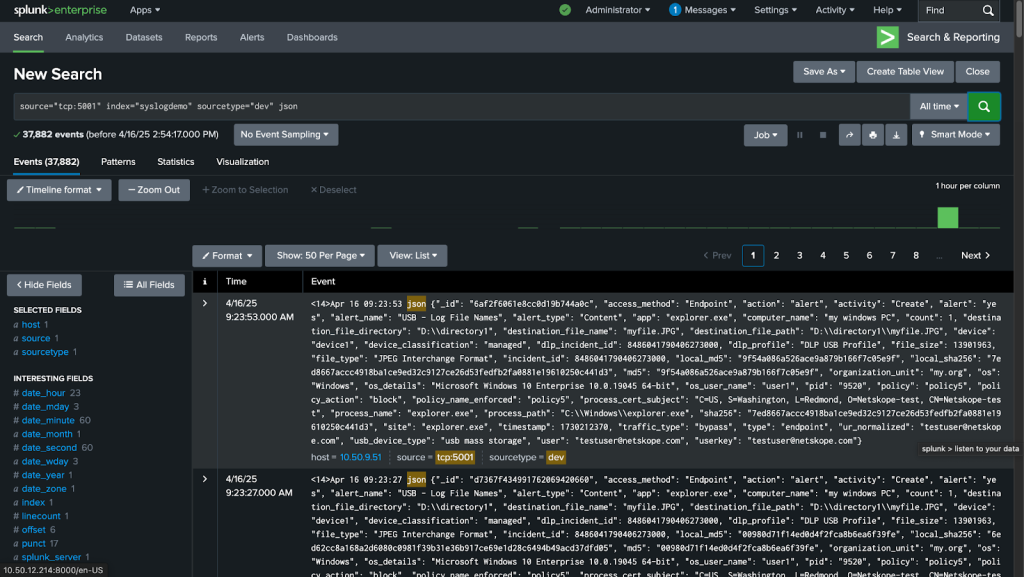
Task: Click the Create Table View button
Action: 904,72
